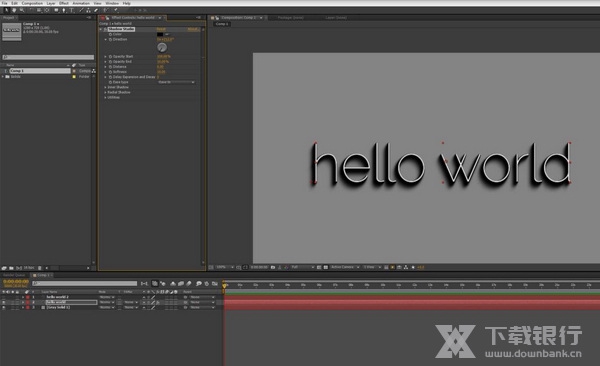
Task: Select the Zoom magnifier tool
Action: (22, 10)
